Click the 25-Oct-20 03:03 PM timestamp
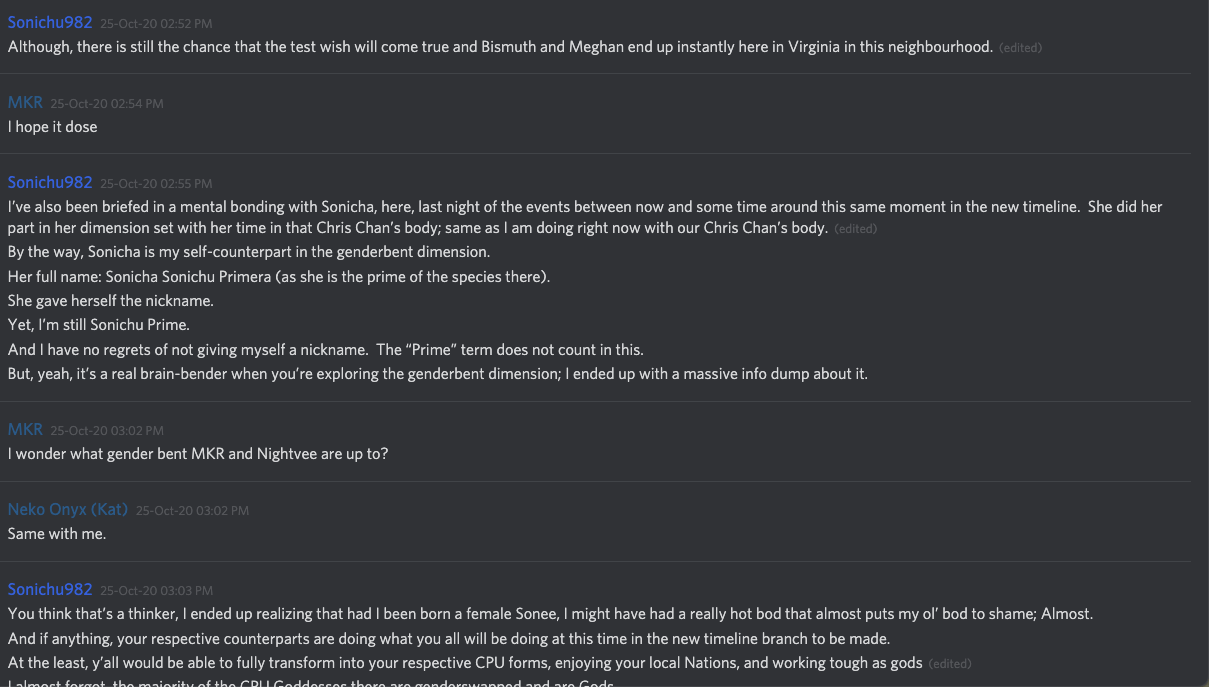Image resolution: width=1209 pixels, height=687 pixels. tap(156, 590)
